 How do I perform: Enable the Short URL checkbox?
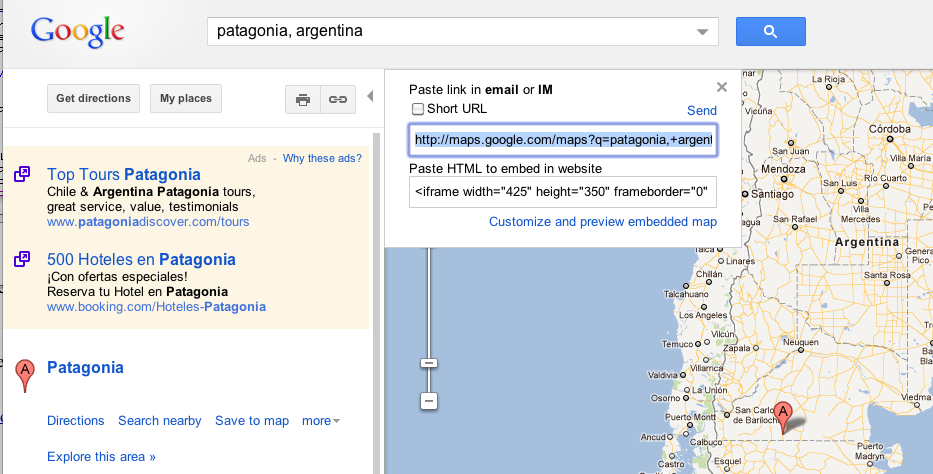click(419, 109)
